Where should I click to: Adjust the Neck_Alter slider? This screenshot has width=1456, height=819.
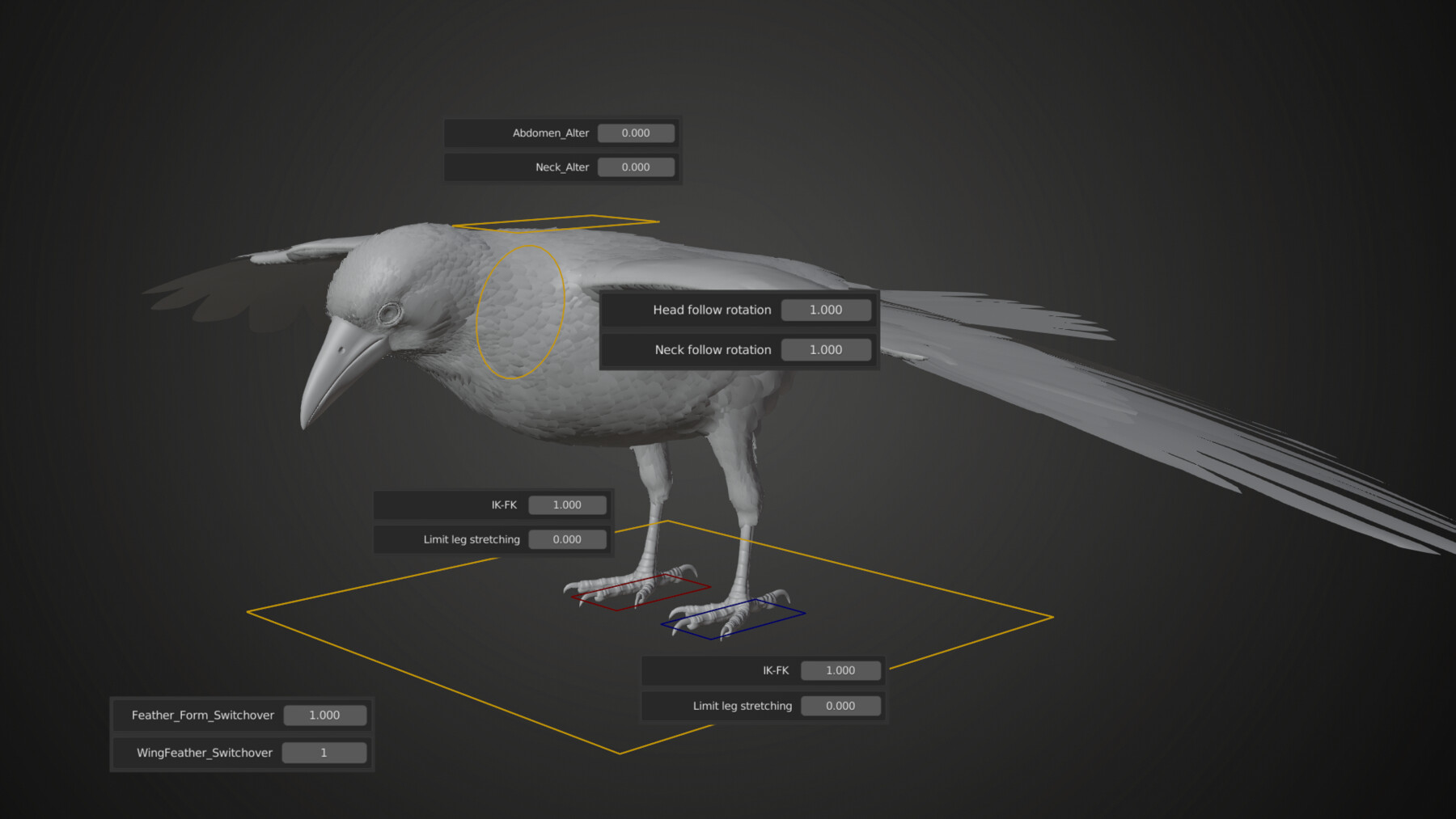pyautogui.click(x=636, y=167)
